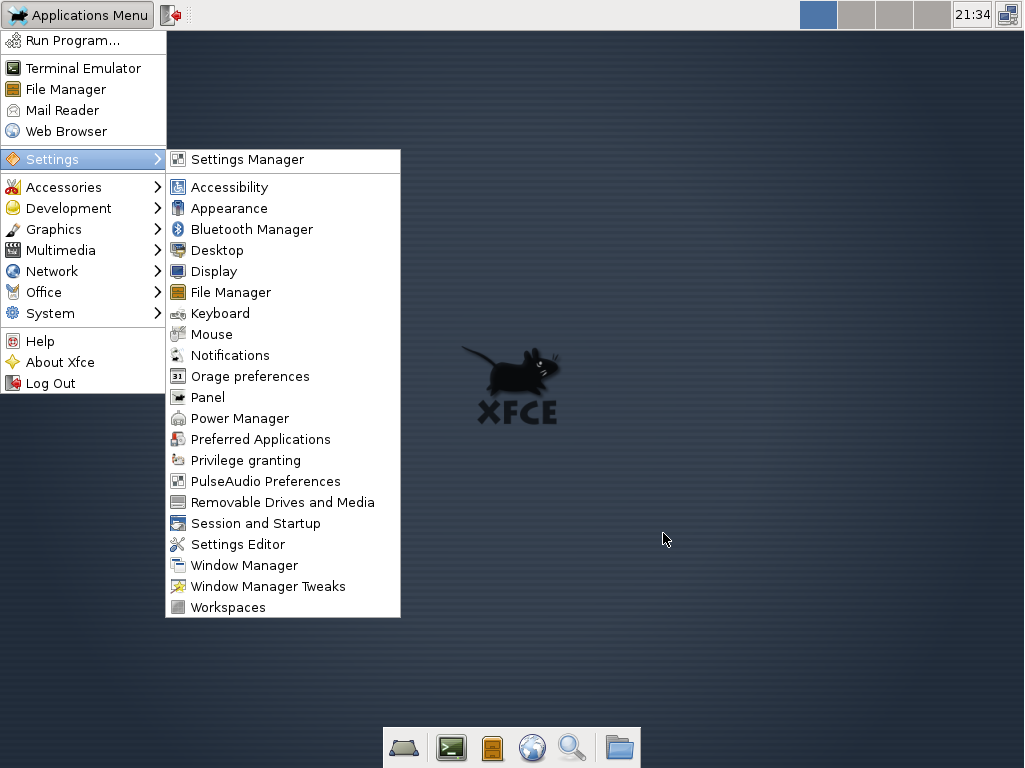Click the 21:34 clock in the panel
Viewport: 1025px width, 768px height.
coord(973,15)
